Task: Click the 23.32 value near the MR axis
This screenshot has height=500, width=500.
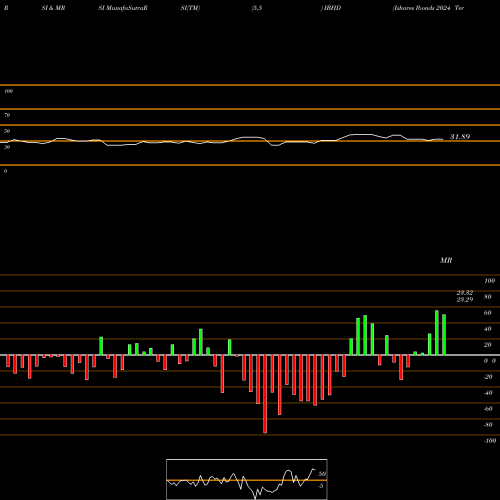Action: pos(465,293)
